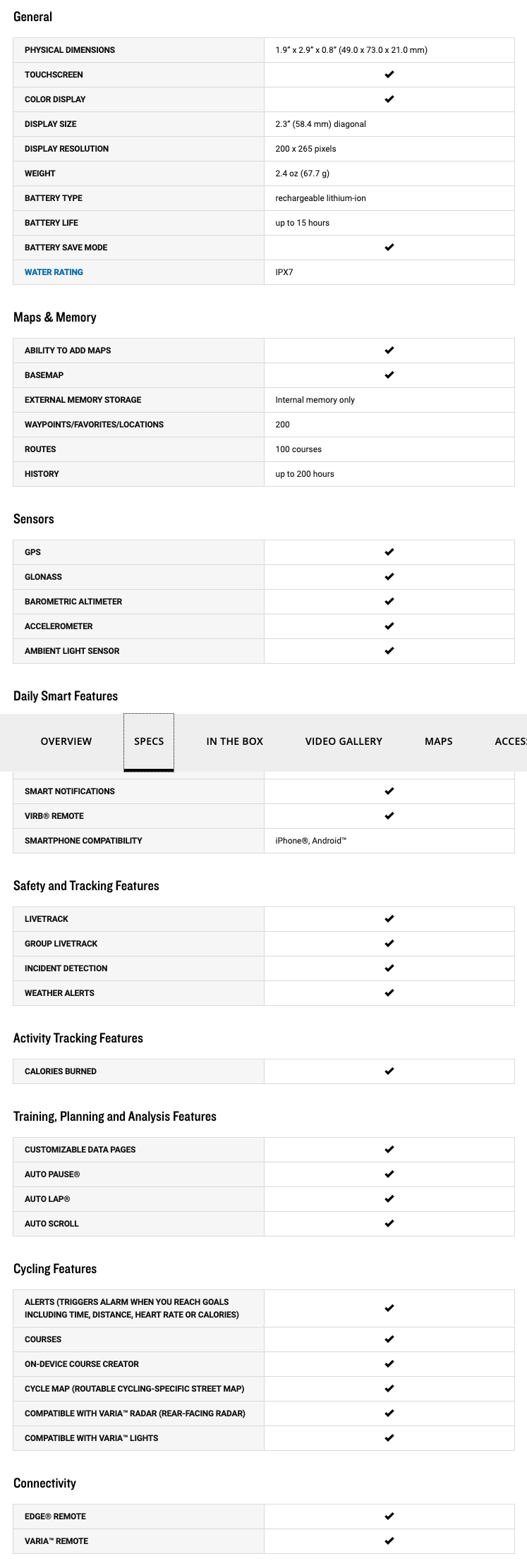Click the Physical Dimensions value text

coord(351,50)
